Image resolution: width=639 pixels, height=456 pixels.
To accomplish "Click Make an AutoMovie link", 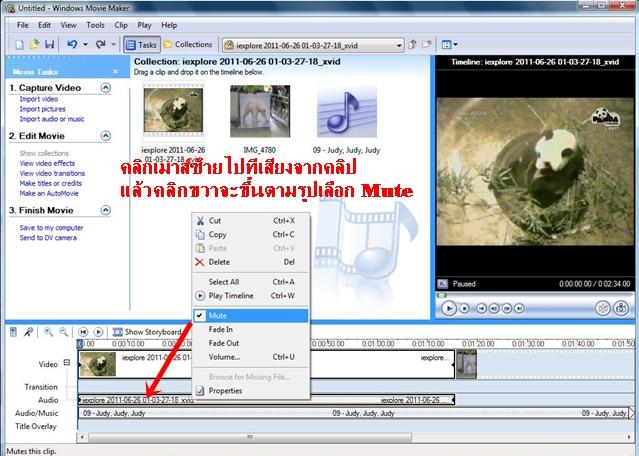I will [49, 193].
